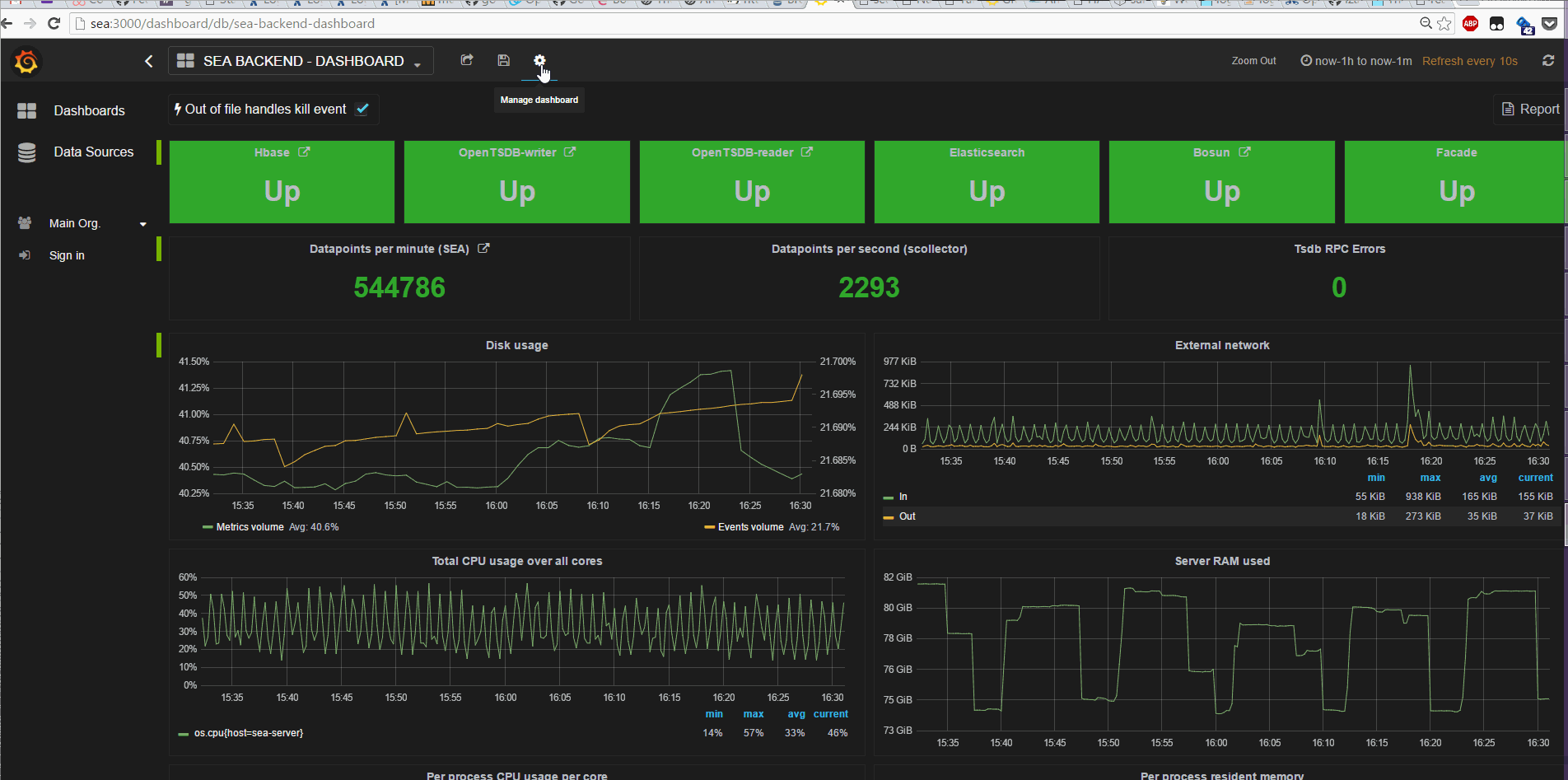Image resolution: width=1568 pixels, height=780 pixels.
Task: Click the refresh dashboard icon
Action: click(x=1548, y=60)
